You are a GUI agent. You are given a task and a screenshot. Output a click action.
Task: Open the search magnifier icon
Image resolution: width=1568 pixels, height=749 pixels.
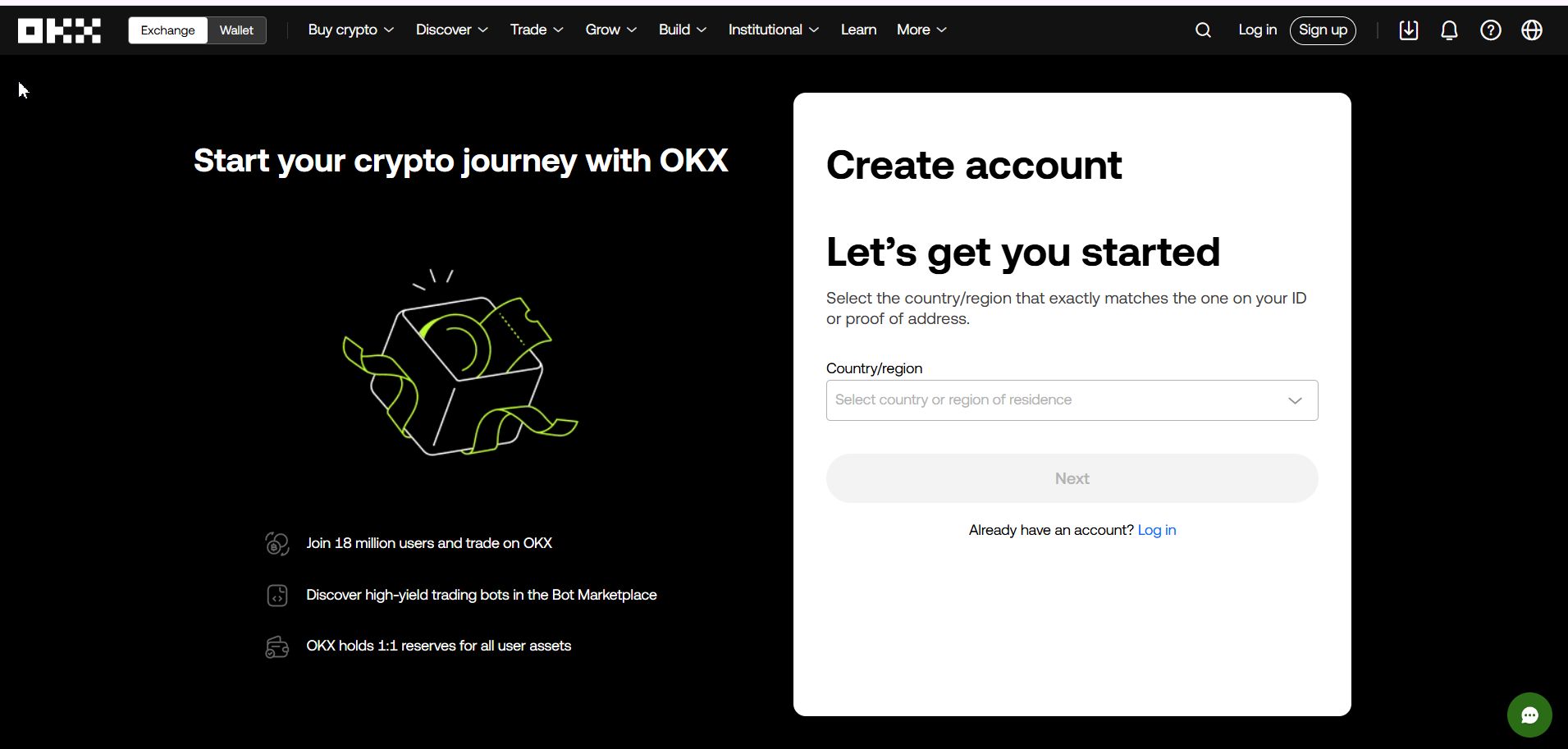[1203, 30]
